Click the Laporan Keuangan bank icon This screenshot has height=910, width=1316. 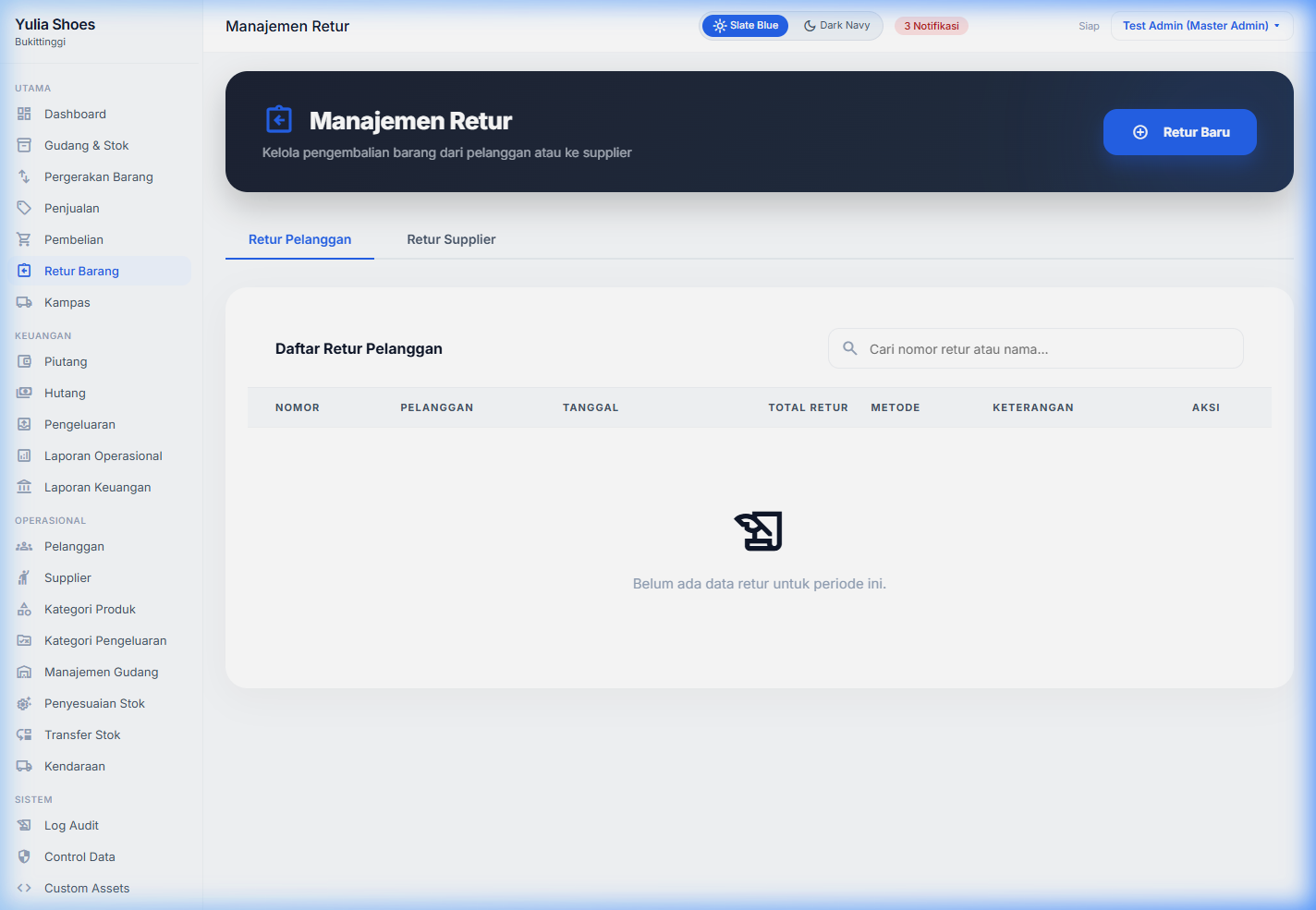click(x=24, y=487)
